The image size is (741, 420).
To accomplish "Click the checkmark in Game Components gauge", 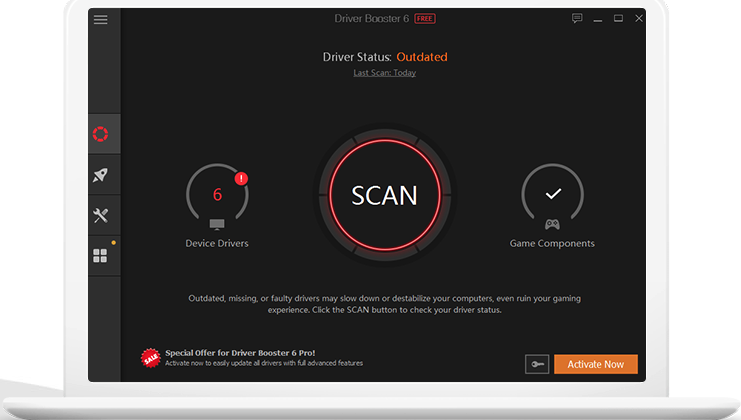I will click(x=553, y=194).
